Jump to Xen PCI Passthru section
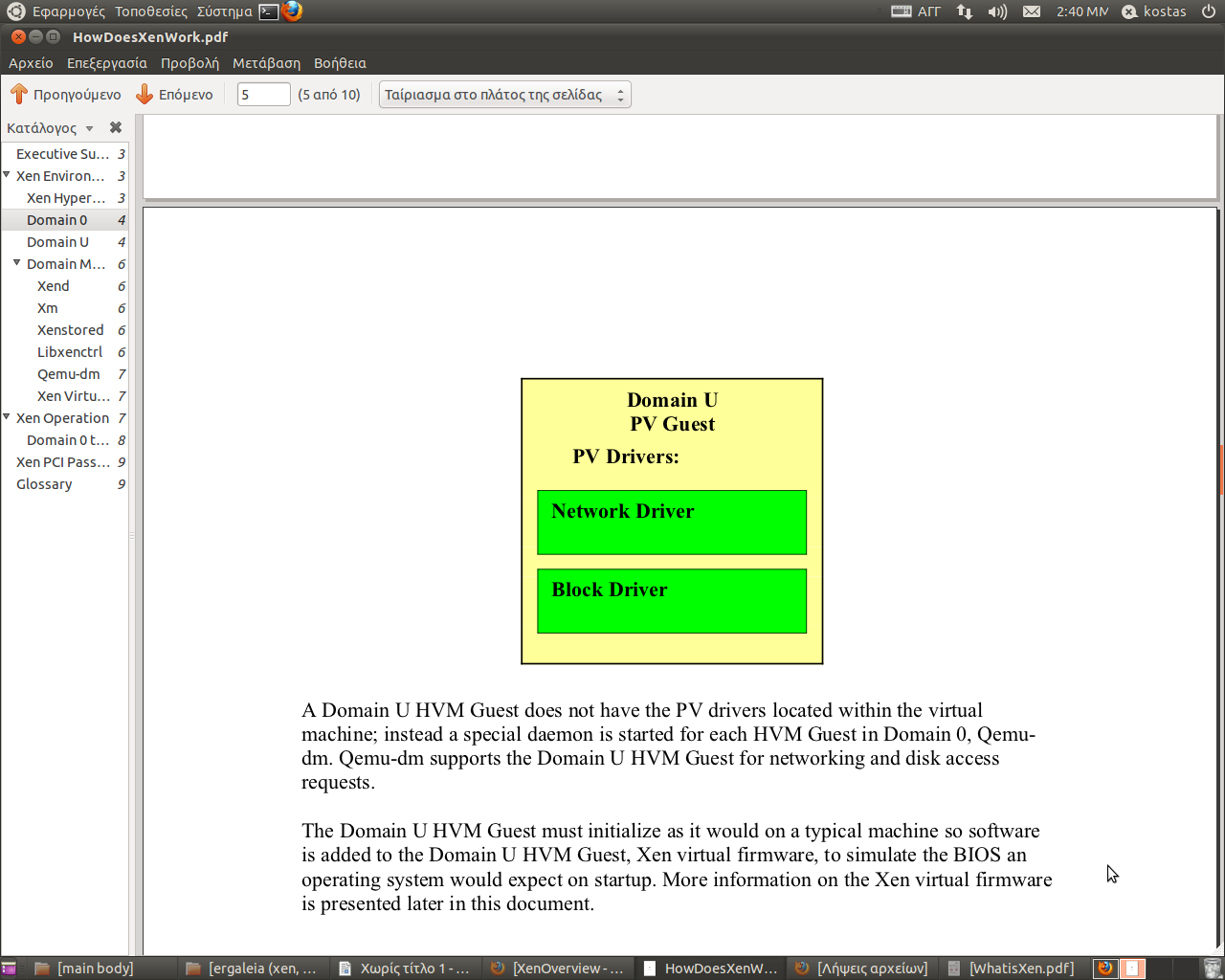The image size is (1225, 980). [x=64, y=462]
